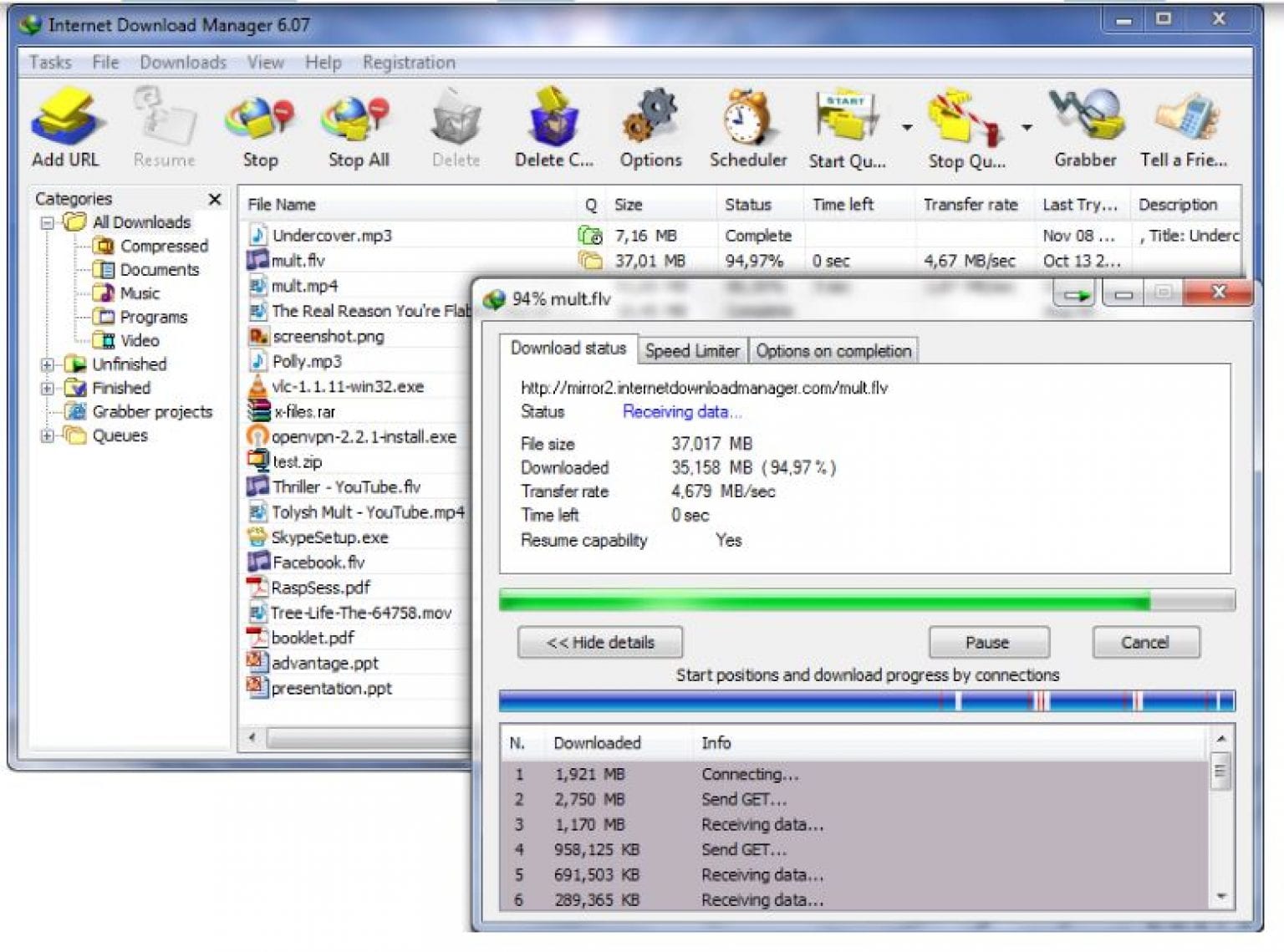Select the Music category
Viewport: 1284px width, 952px height.
[140, 293]
